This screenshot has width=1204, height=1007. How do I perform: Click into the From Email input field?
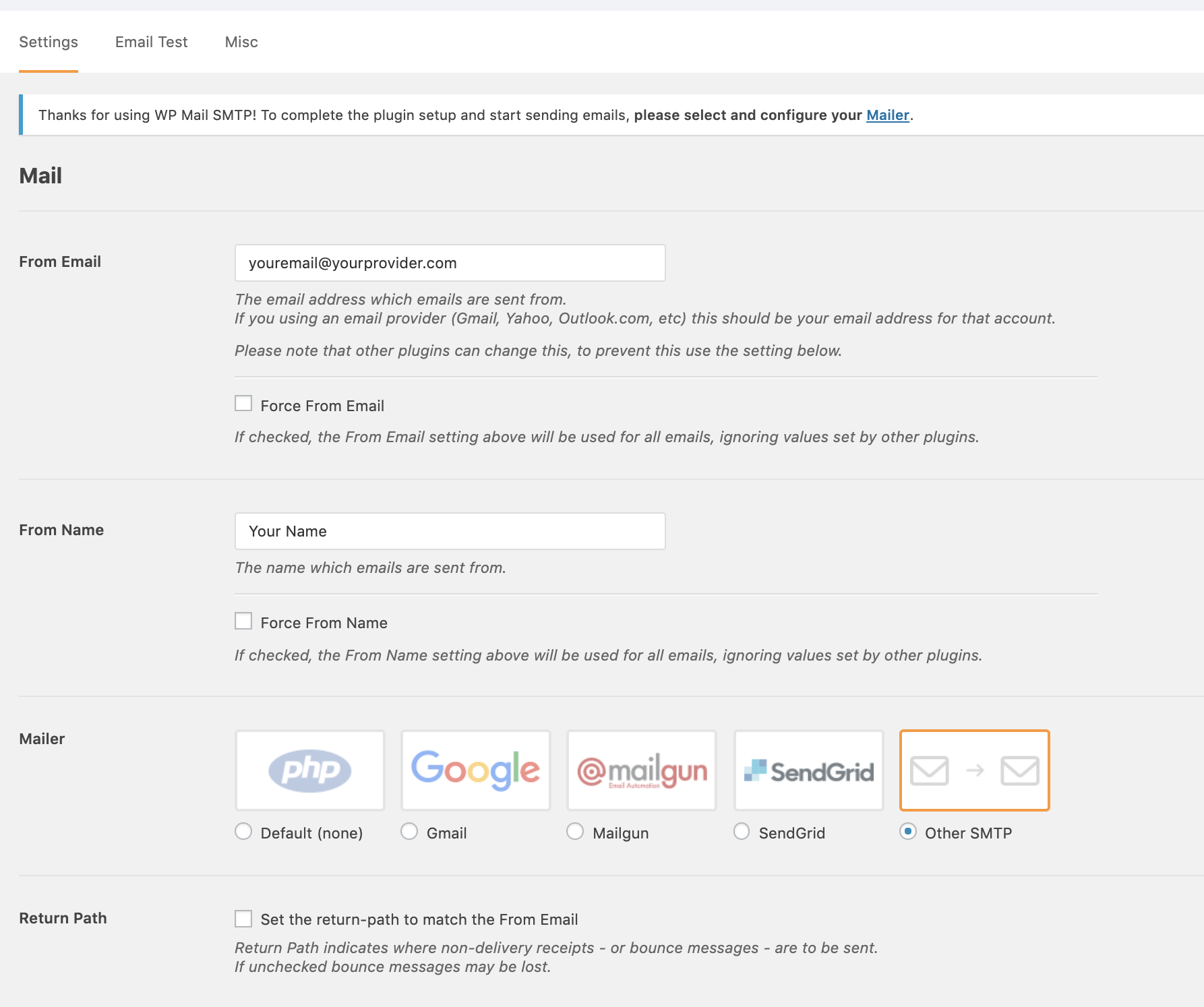(450, 263)
